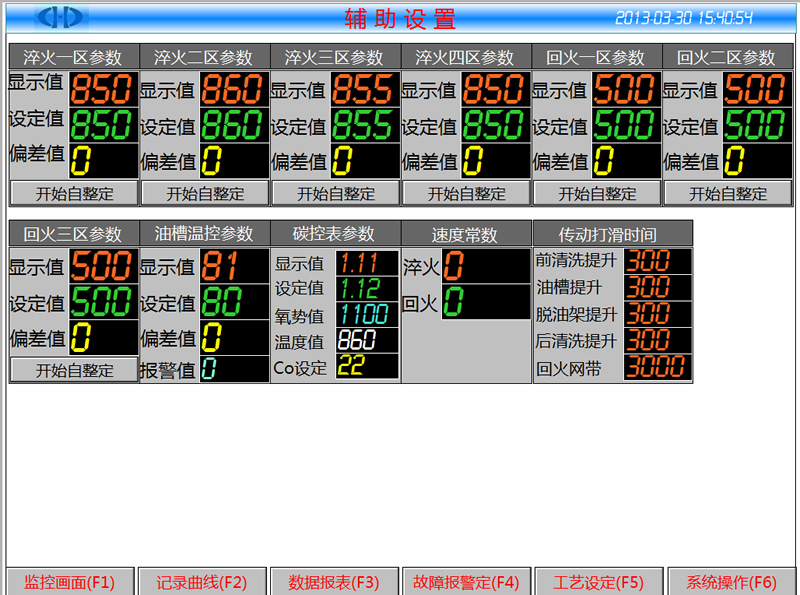Viewport: 800px width, 595px height.
Task: Open 数据报表(F3) screen
Action: (334, 582)
